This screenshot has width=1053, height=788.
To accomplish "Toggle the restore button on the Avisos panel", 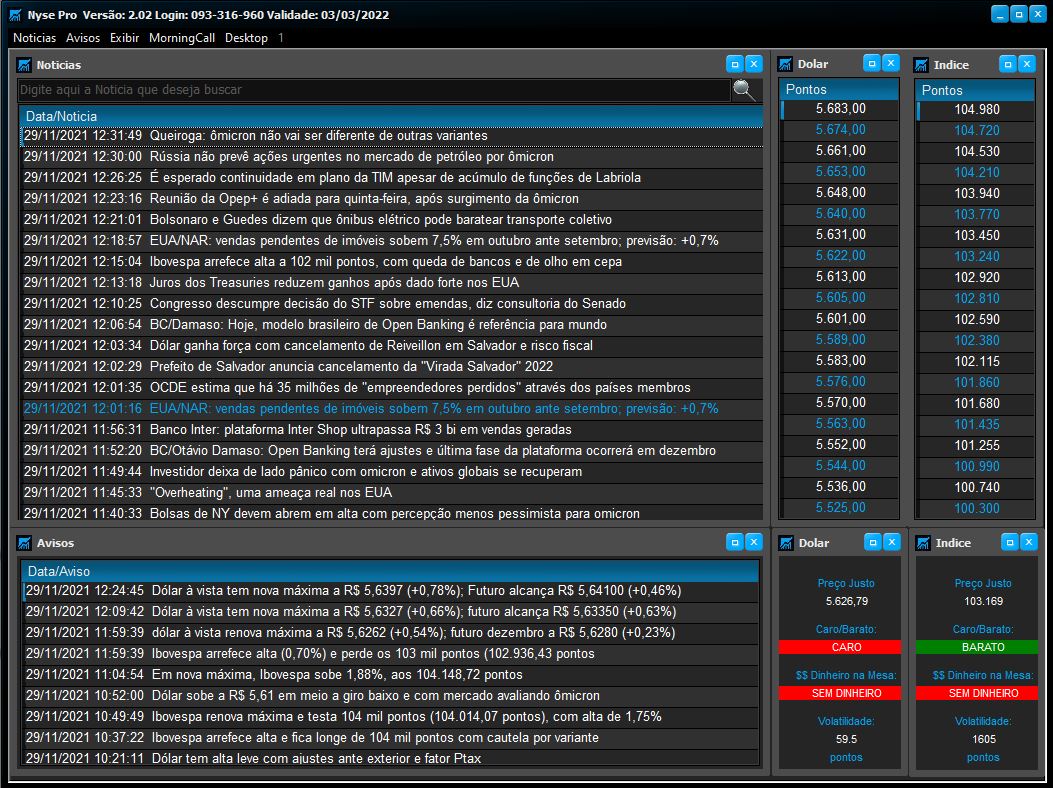I will [736, 543].
